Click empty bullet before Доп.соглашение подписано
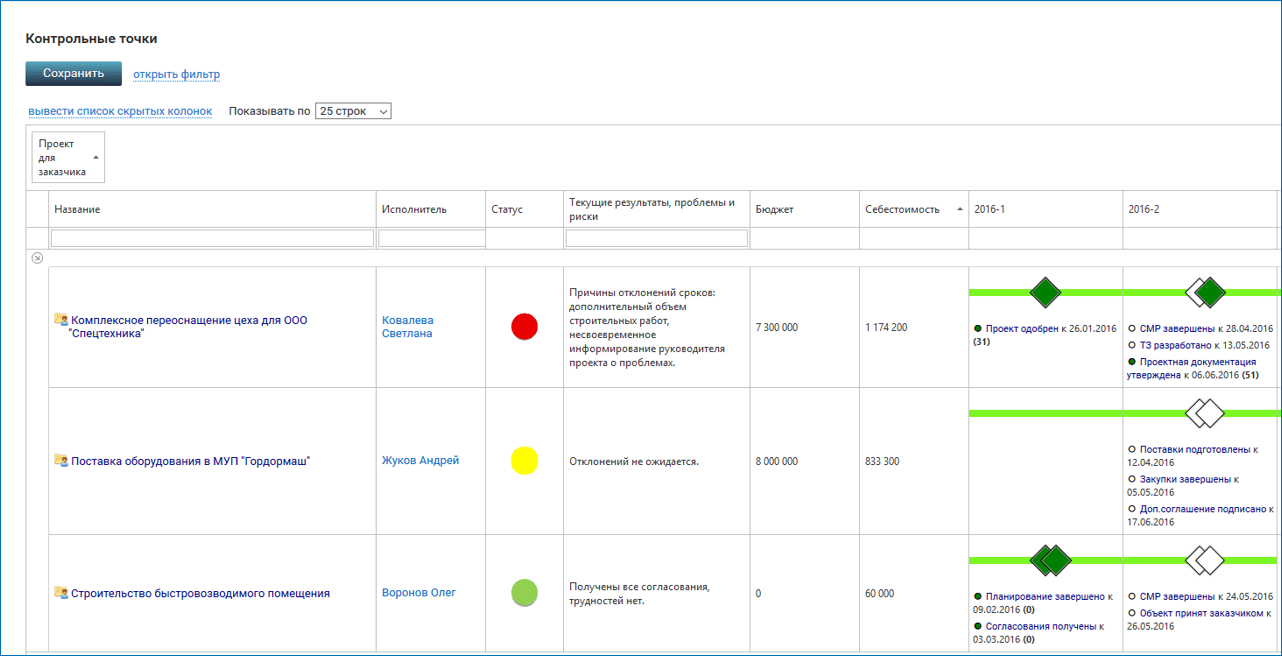This screenshot has height=656, width=1282. [x=1132, y=509]
